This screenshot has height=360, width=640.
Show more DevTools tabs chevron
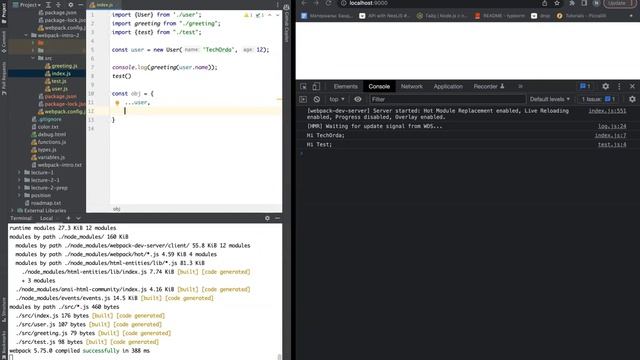[520, 87]
